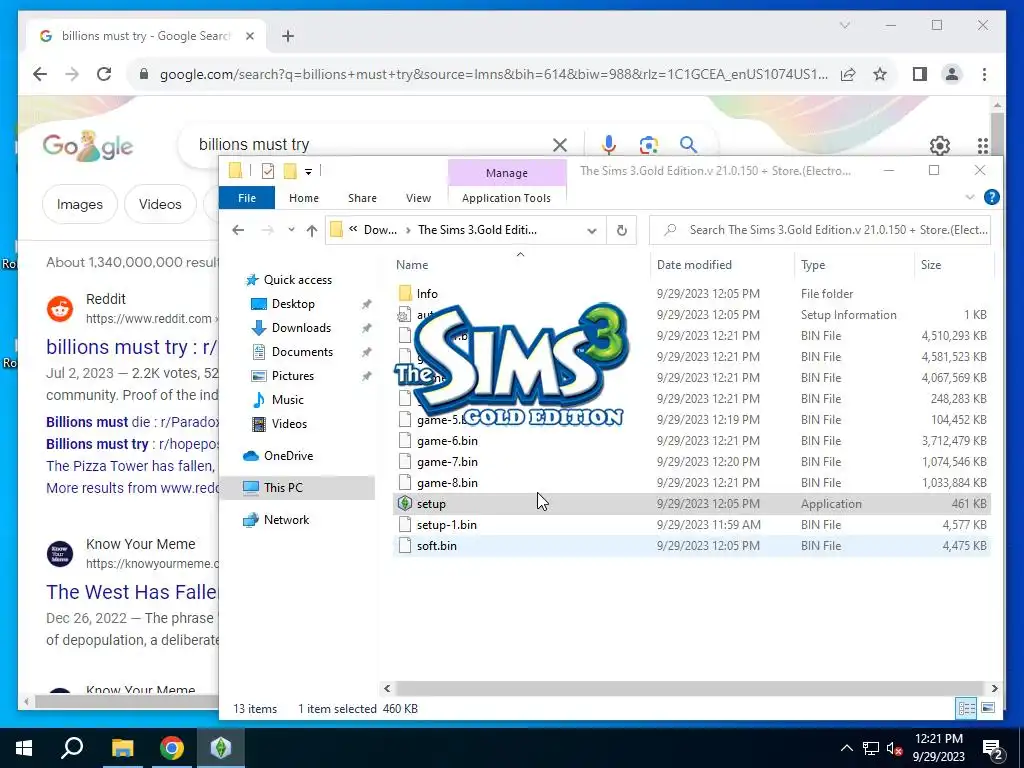
Task: Expand address bar path history dropdown
Action: point(592,230)
